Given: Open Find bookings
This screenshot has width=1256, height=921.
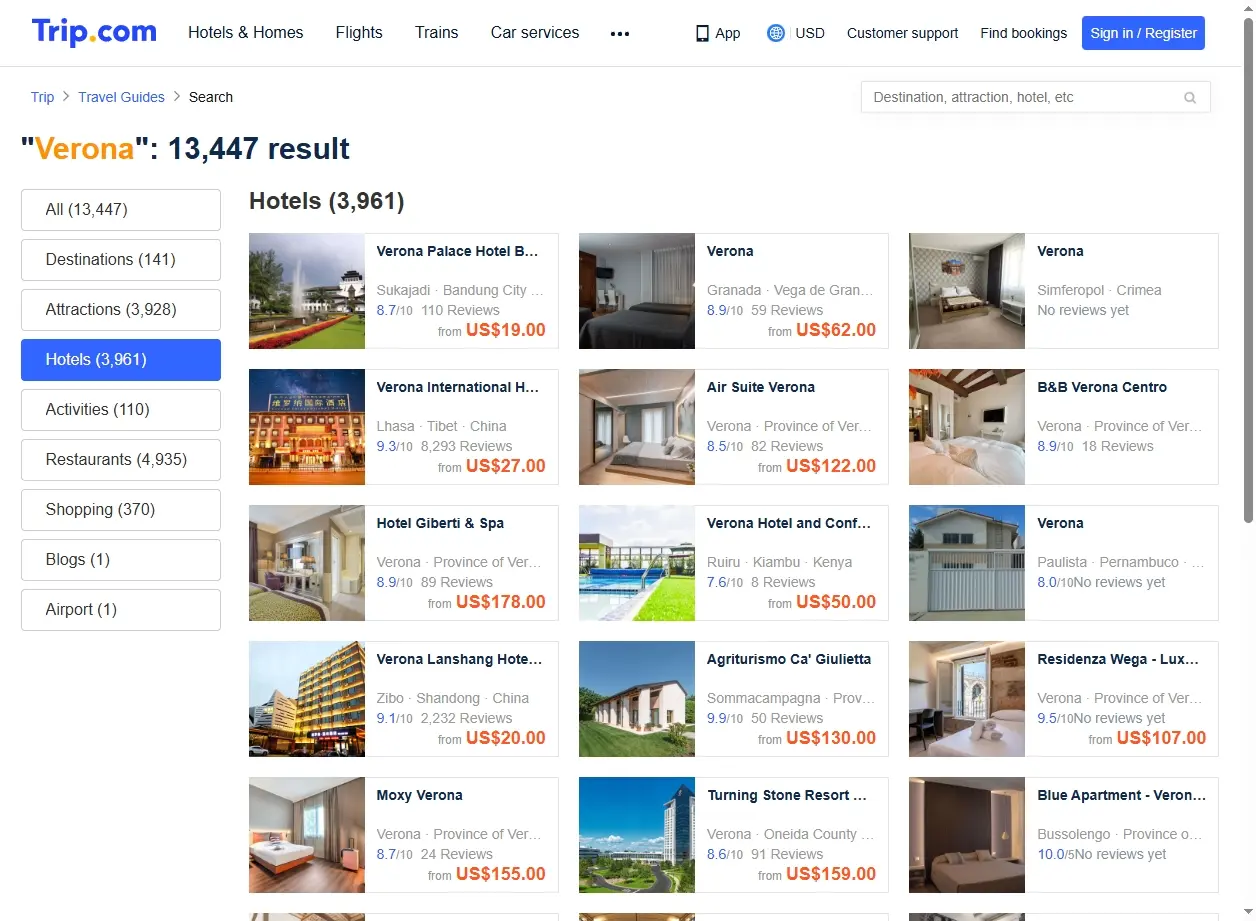Looking at the screenshot, I should (x=1024, y=33).
